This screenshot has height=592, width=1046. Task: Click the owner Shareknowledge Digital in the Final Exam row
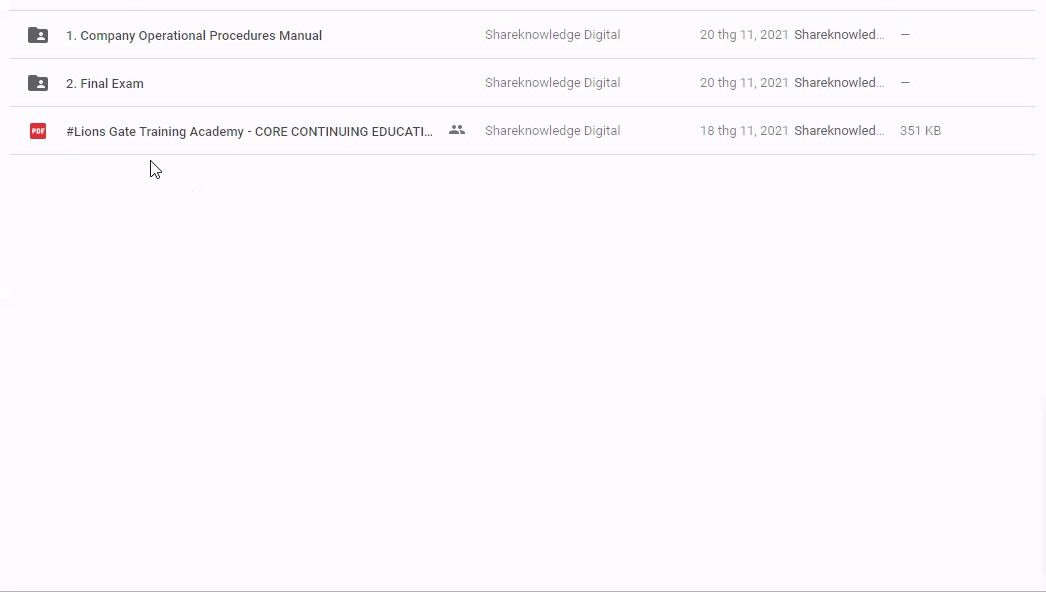point(552,83)
